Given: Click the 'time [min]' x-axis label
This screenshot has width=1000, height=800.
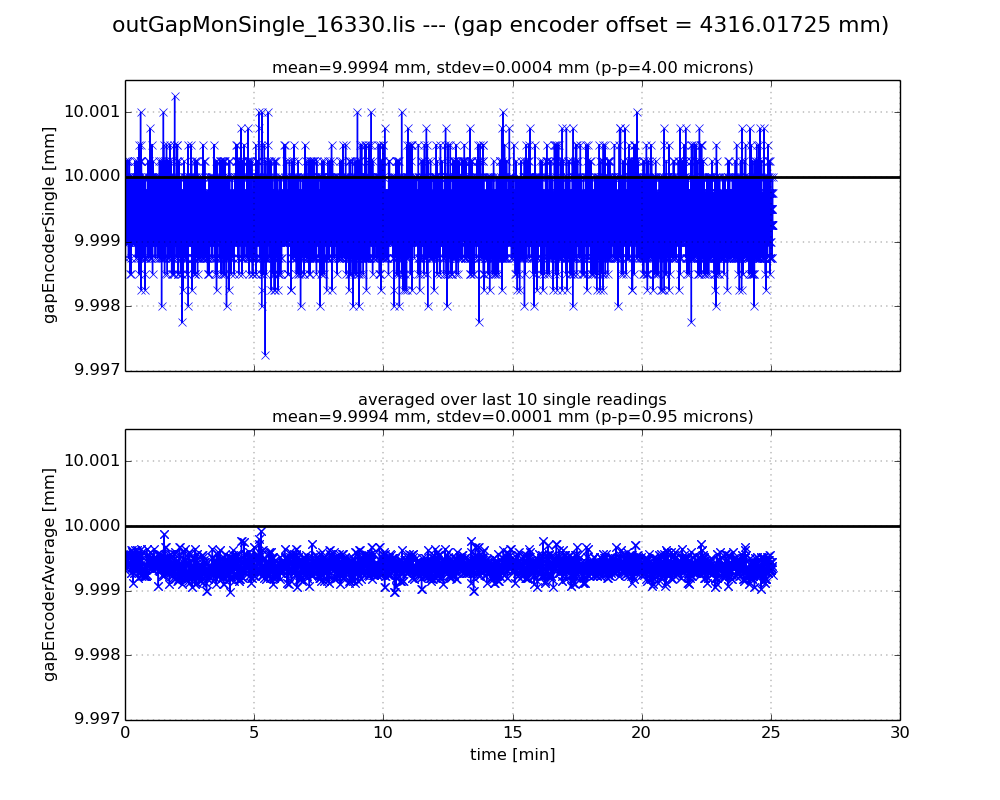Looking at the screenshot, I should tap(512, 755).
